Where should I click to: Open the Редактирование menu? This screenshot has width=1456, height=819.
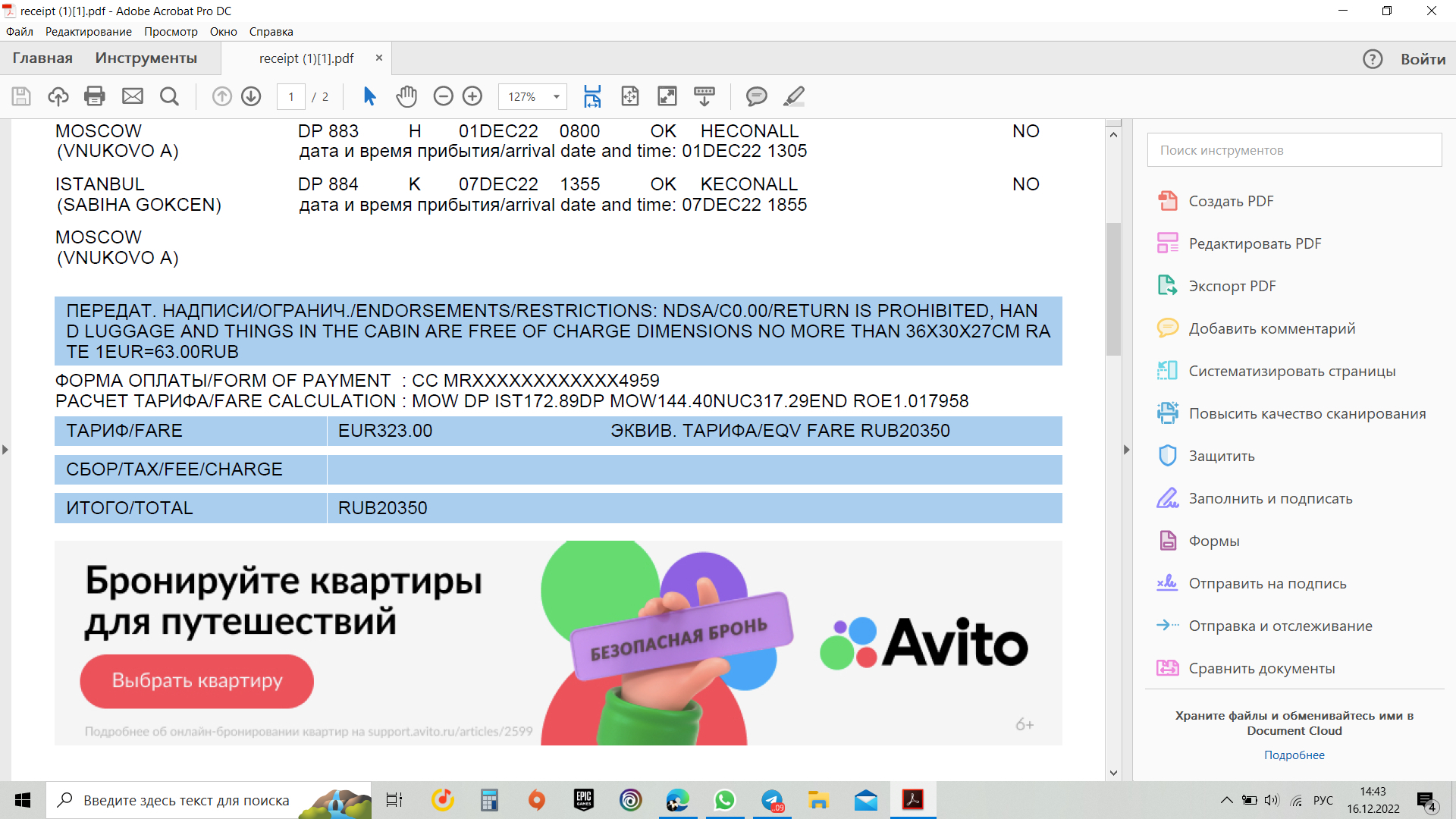click(88, 32)
